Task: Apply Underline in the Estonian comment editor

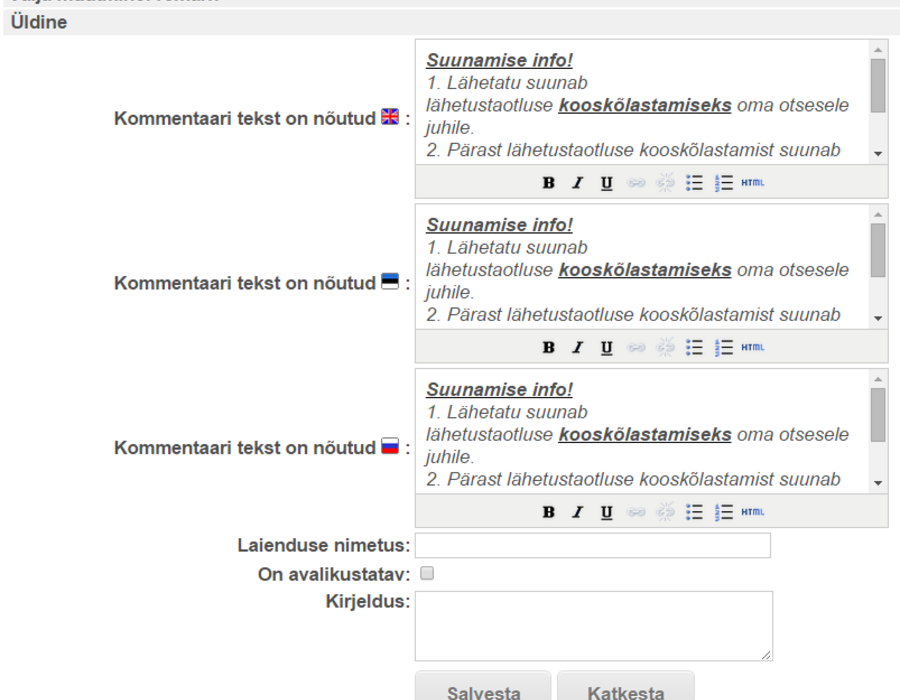Action: click(x=607, y=348)
